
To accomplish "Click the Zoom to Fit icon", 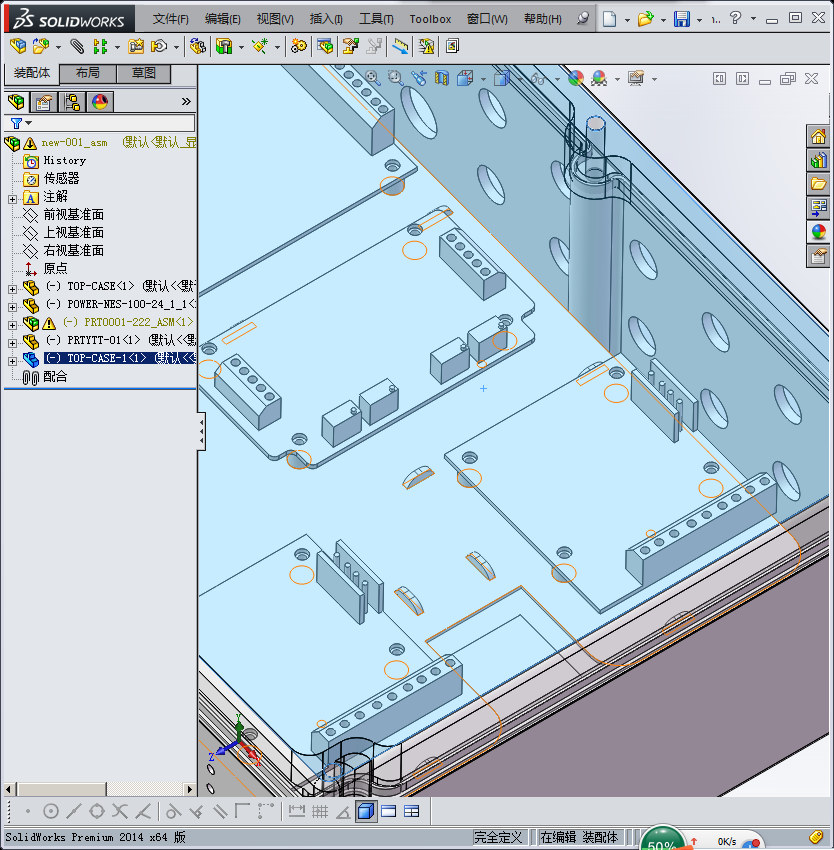I will (372, 78).
